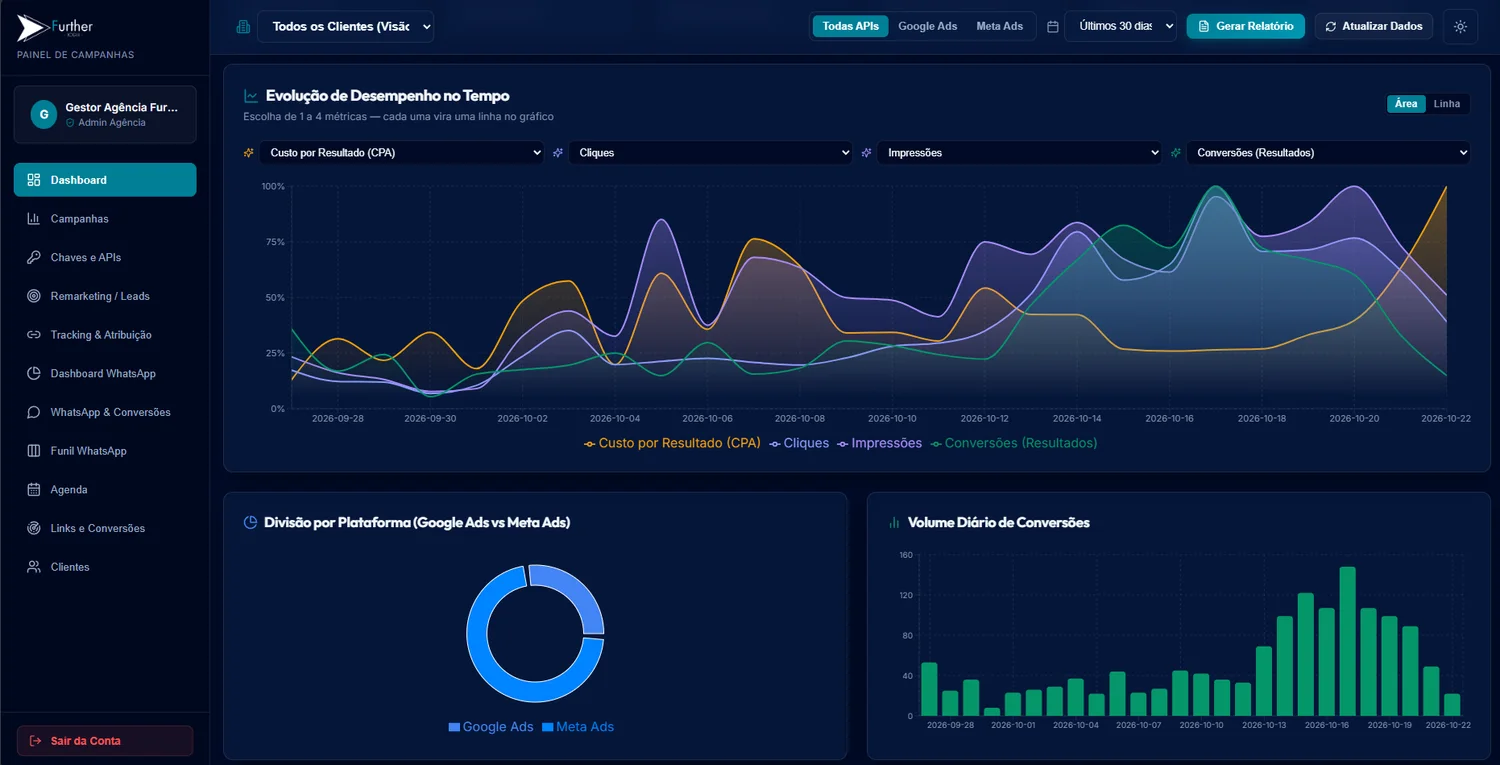Click the Remarketing / Leads target icon
Screen dimensions: 1500x765
tap(33, 296)
